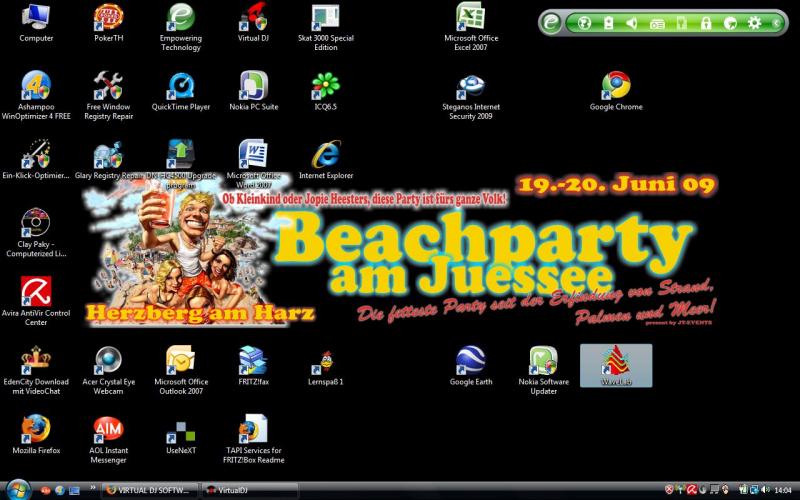Launch Google Earth from the desktop
Screen dimensions: 800x500
[x=470, y=366]
